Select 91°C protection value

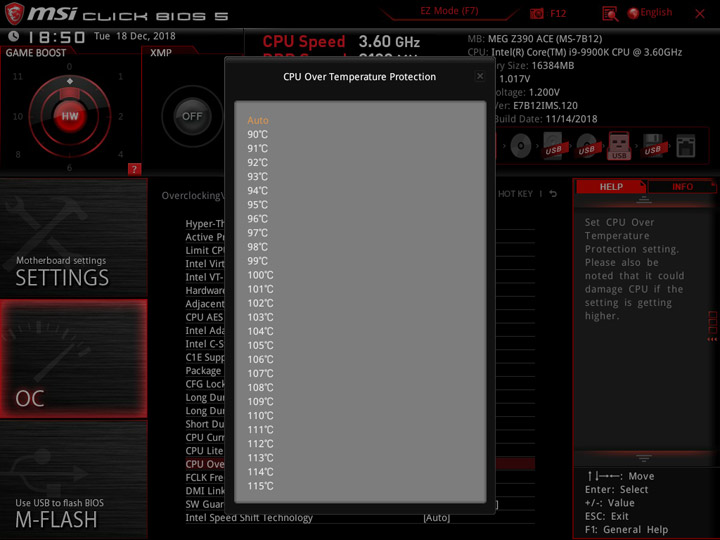[258, 149]
